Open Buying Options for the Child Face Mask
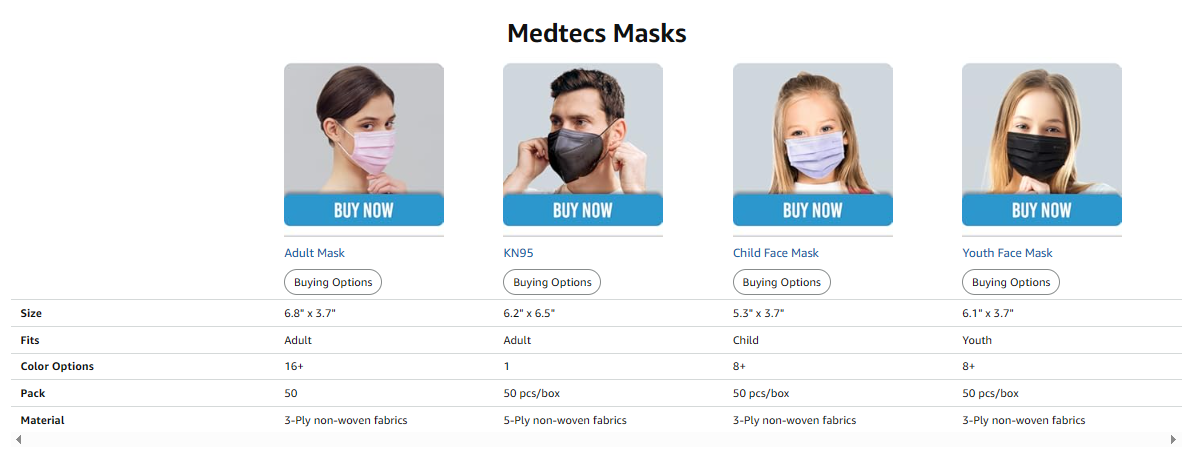 tap(782, 282)
